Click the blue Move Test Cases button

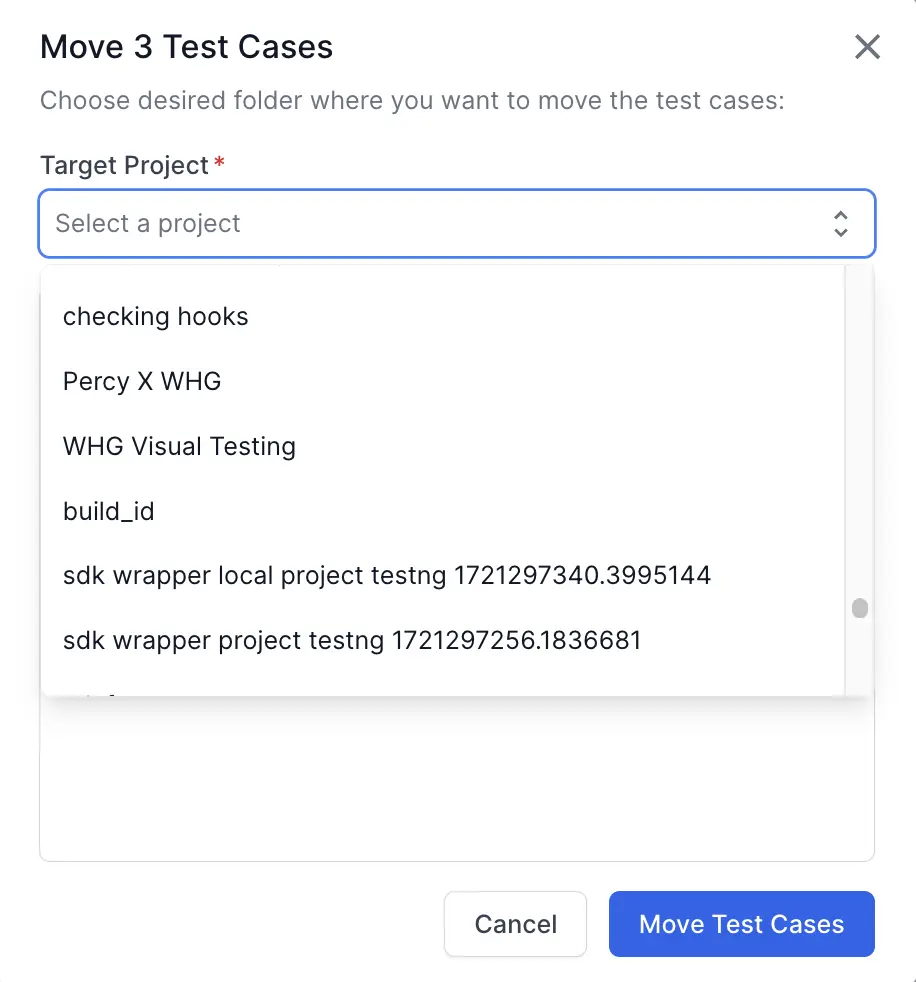tap(741, 924)
